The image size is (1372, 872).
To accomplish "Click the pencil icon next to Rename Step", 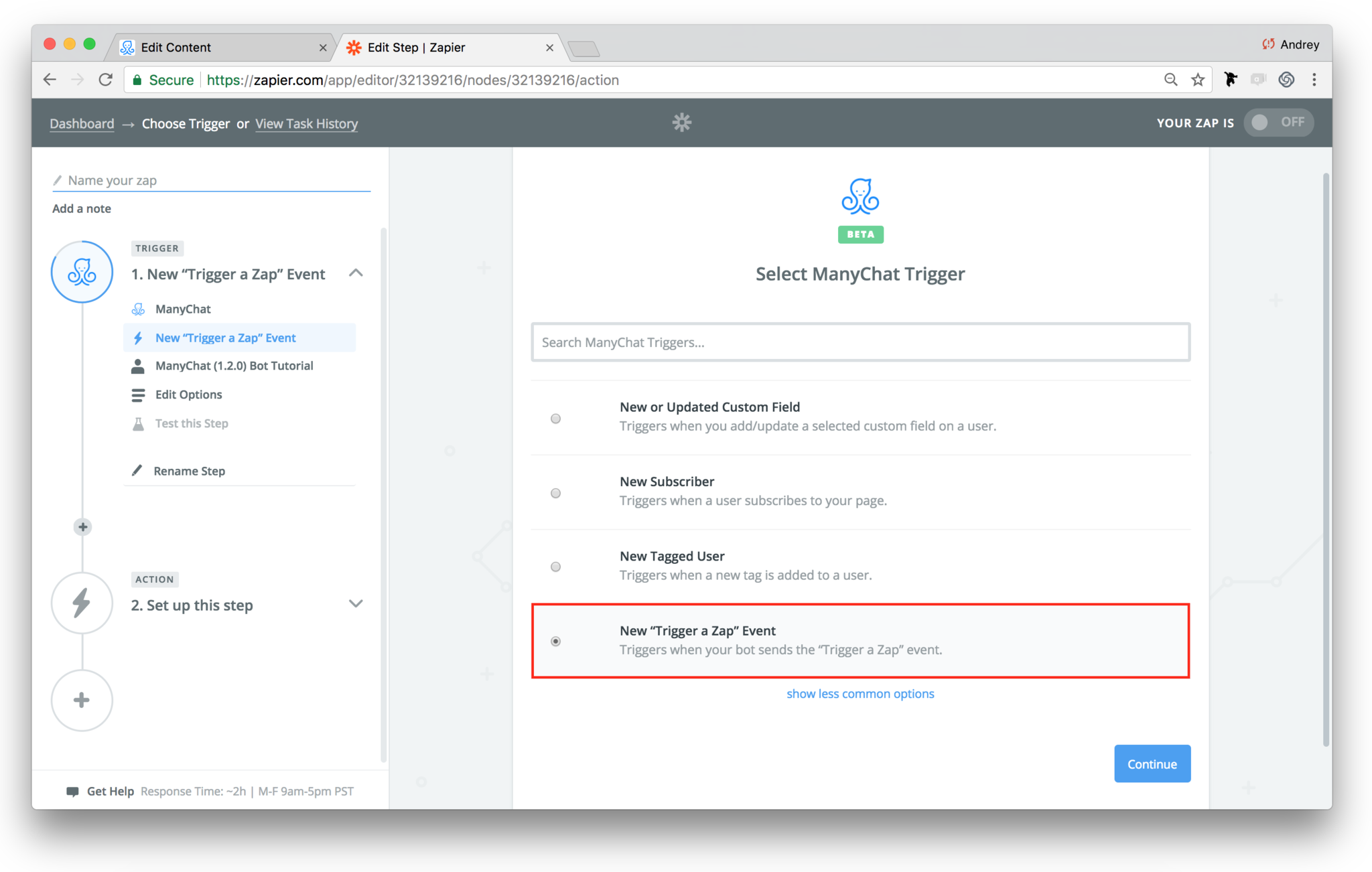I will 137,470.
